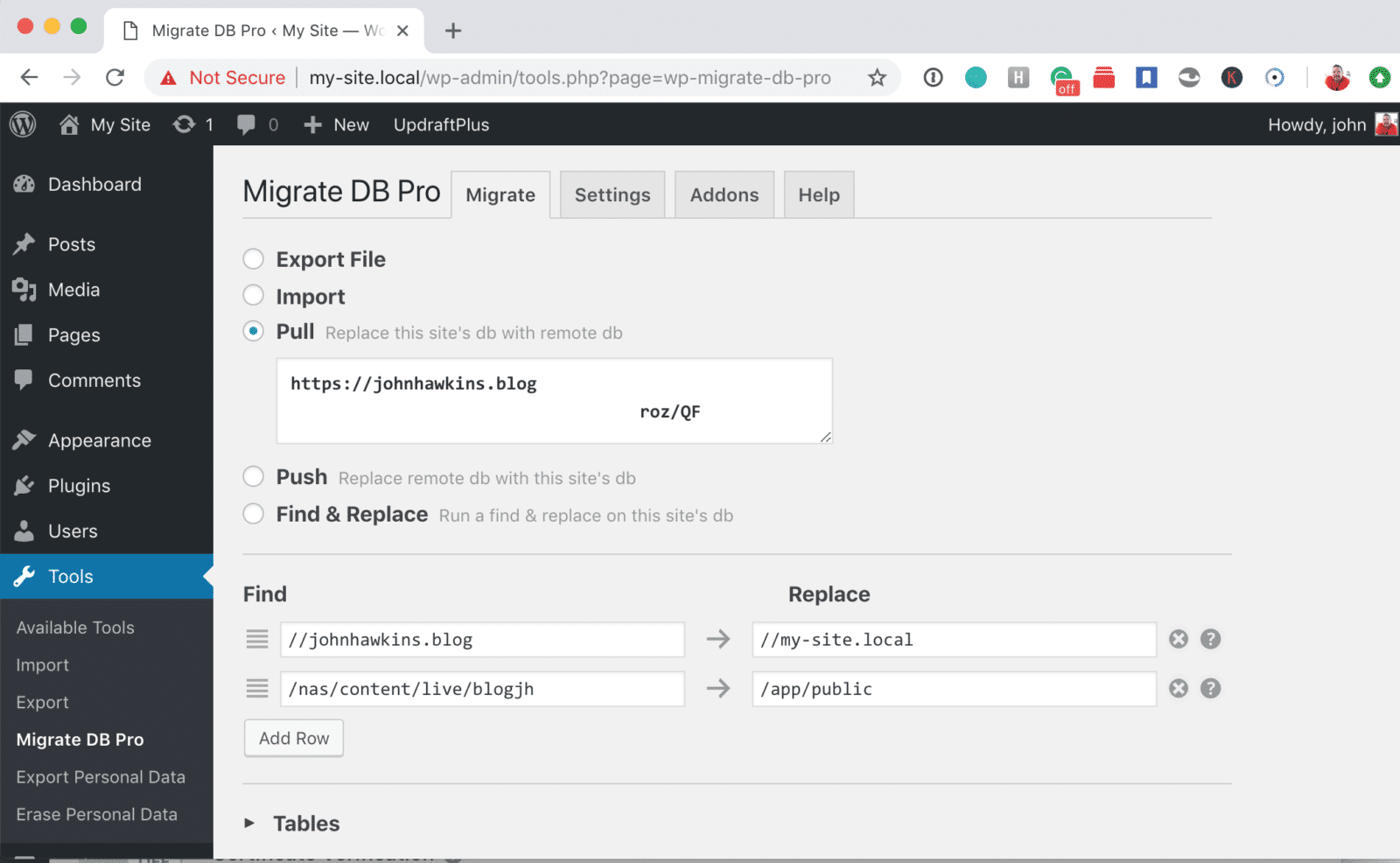This screenshot has height=863, width=1400.
Task: Open the Howdy, john account menu
Action: 1331,124
